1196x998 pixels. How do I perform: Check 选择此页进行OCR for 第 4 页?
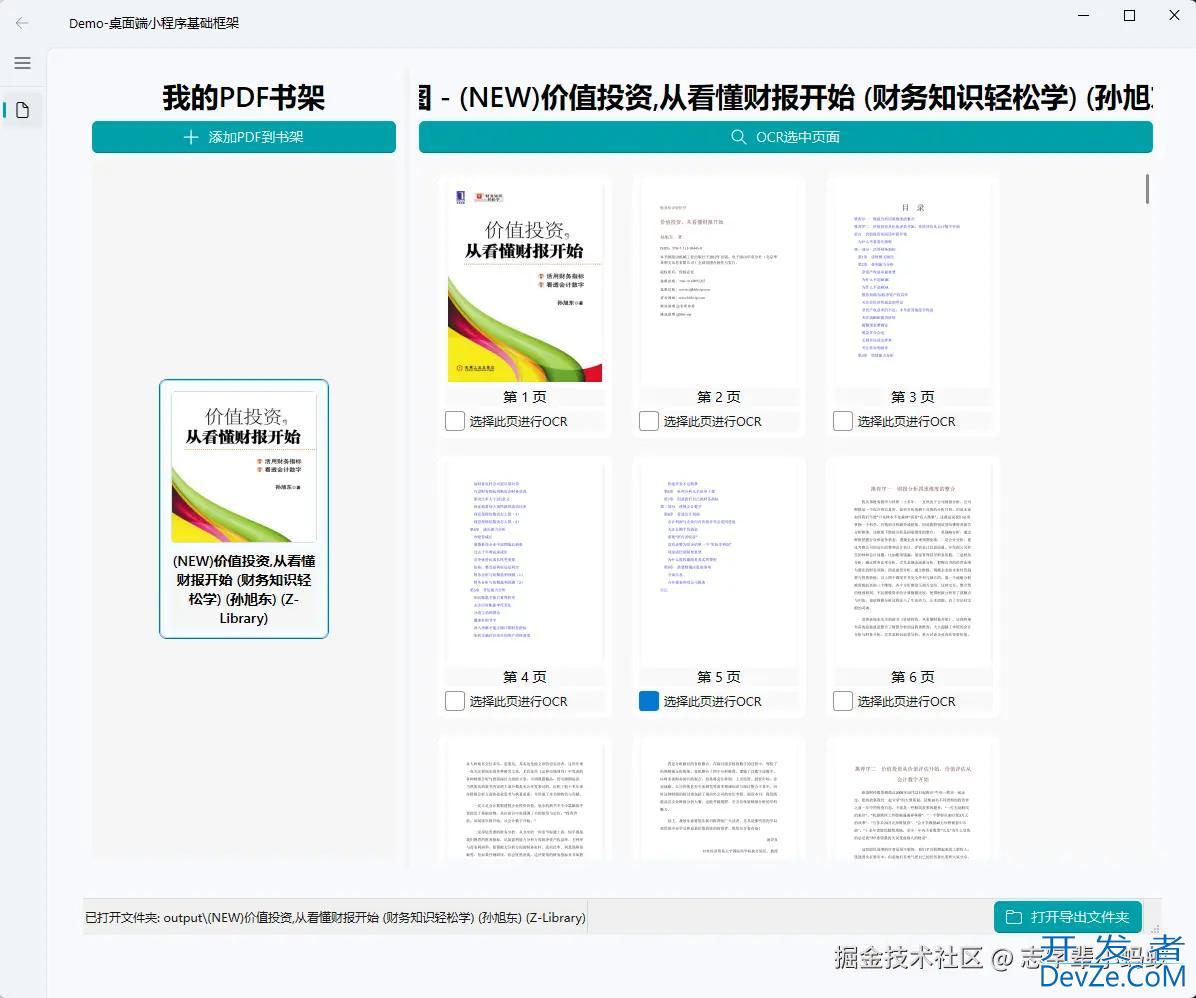click(455, 701)
